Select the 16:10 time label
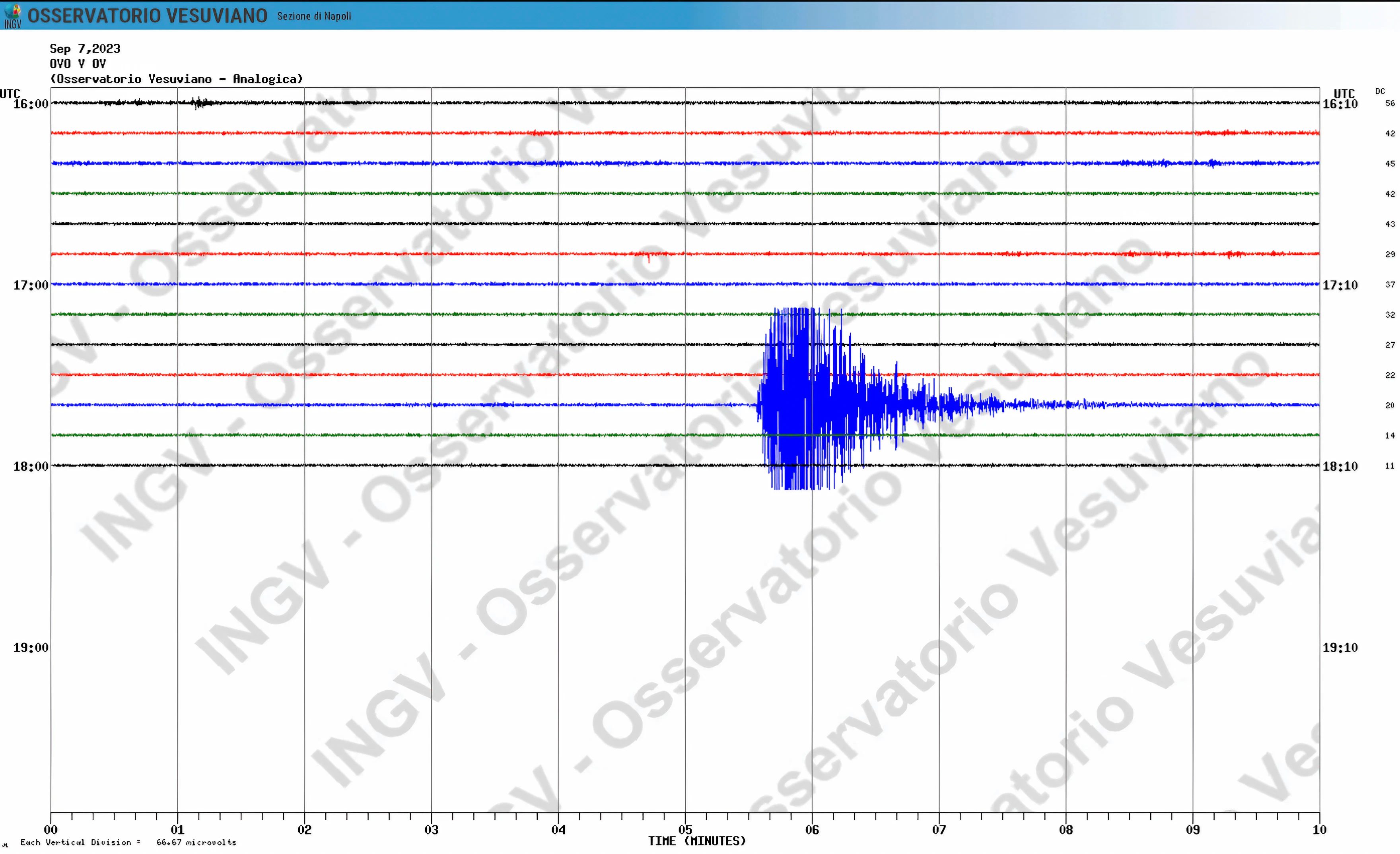The image size is (1400, 854). [1340, 104]
